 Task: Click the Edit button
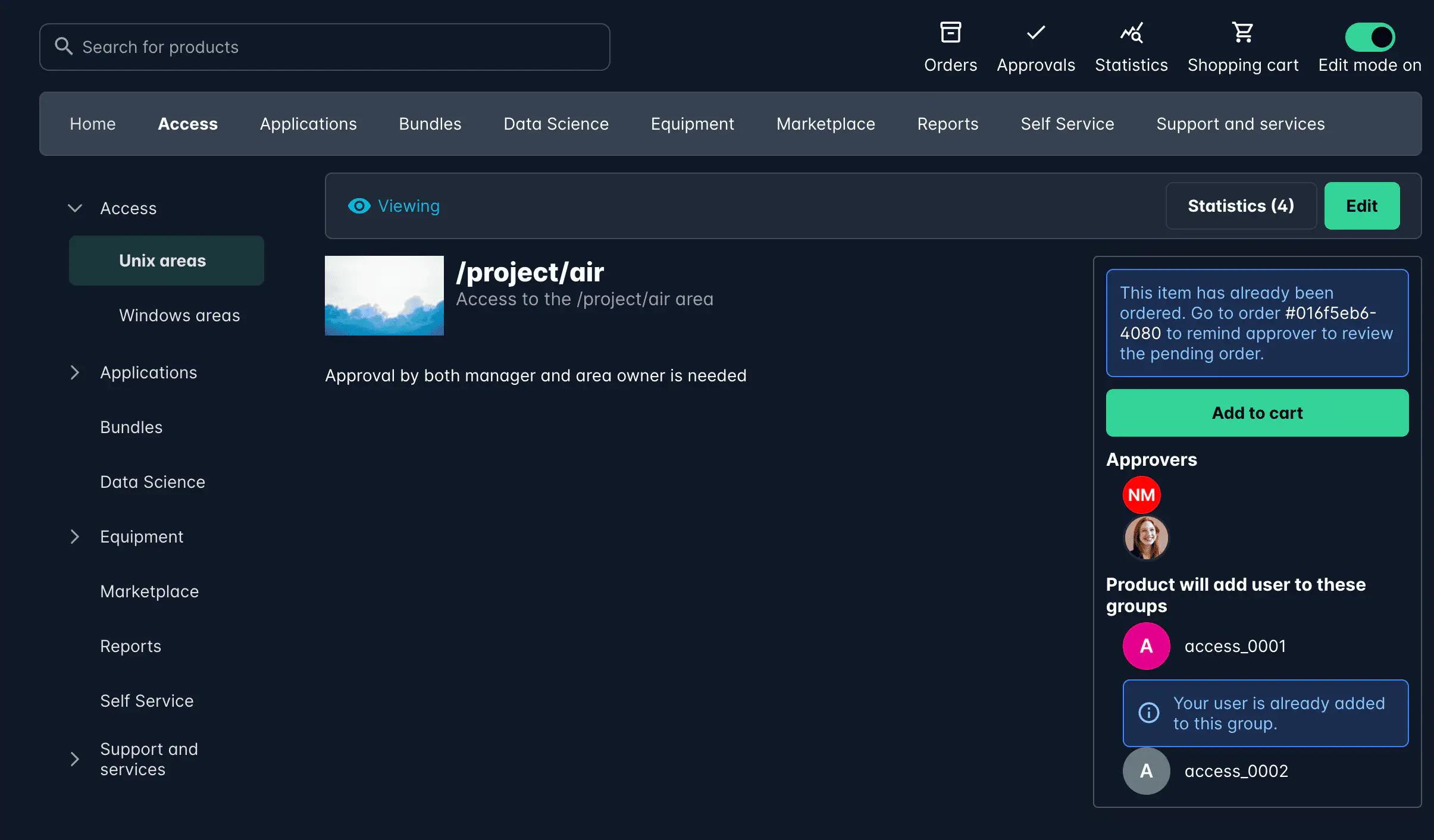coord(1361,205)
